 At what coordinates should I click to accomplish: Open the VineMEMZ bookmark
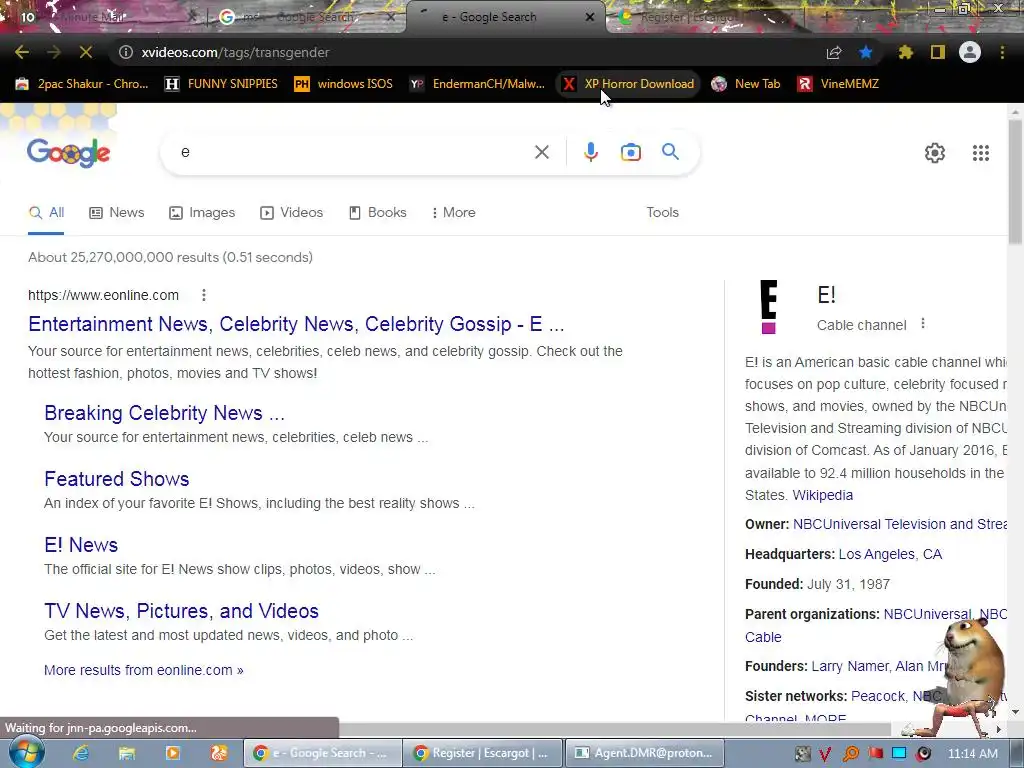839,84
